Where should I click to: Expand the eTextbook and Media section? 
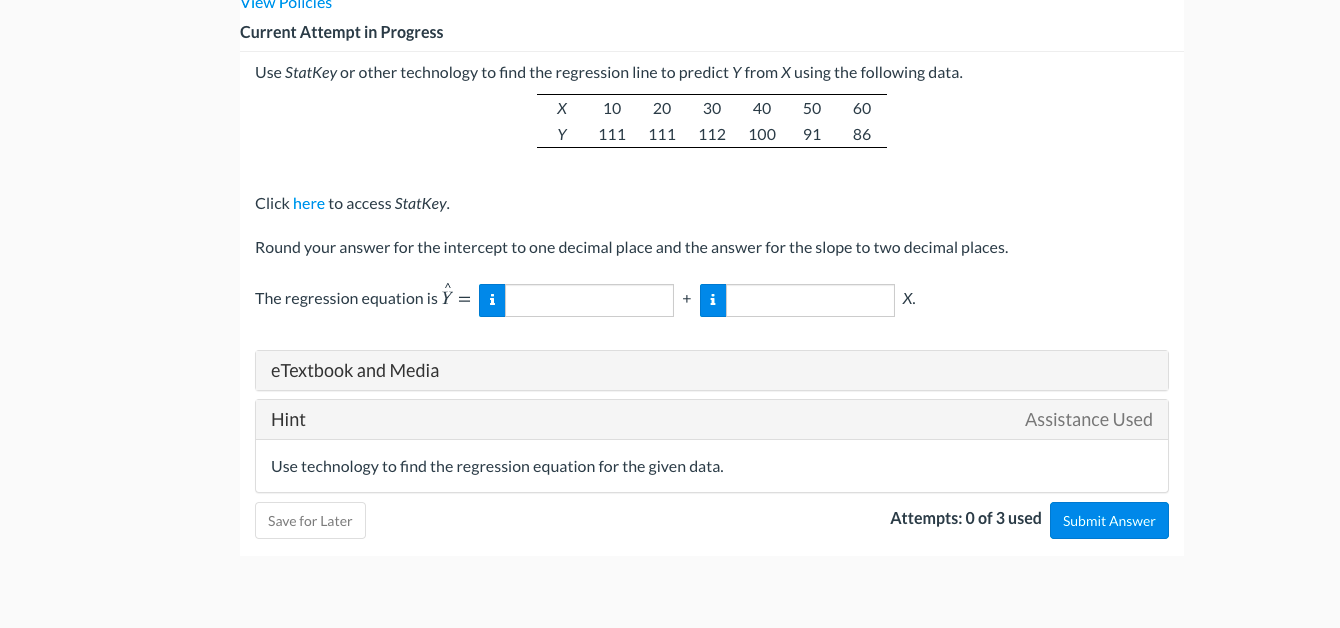pyautogui.click(x=711, y=371)
